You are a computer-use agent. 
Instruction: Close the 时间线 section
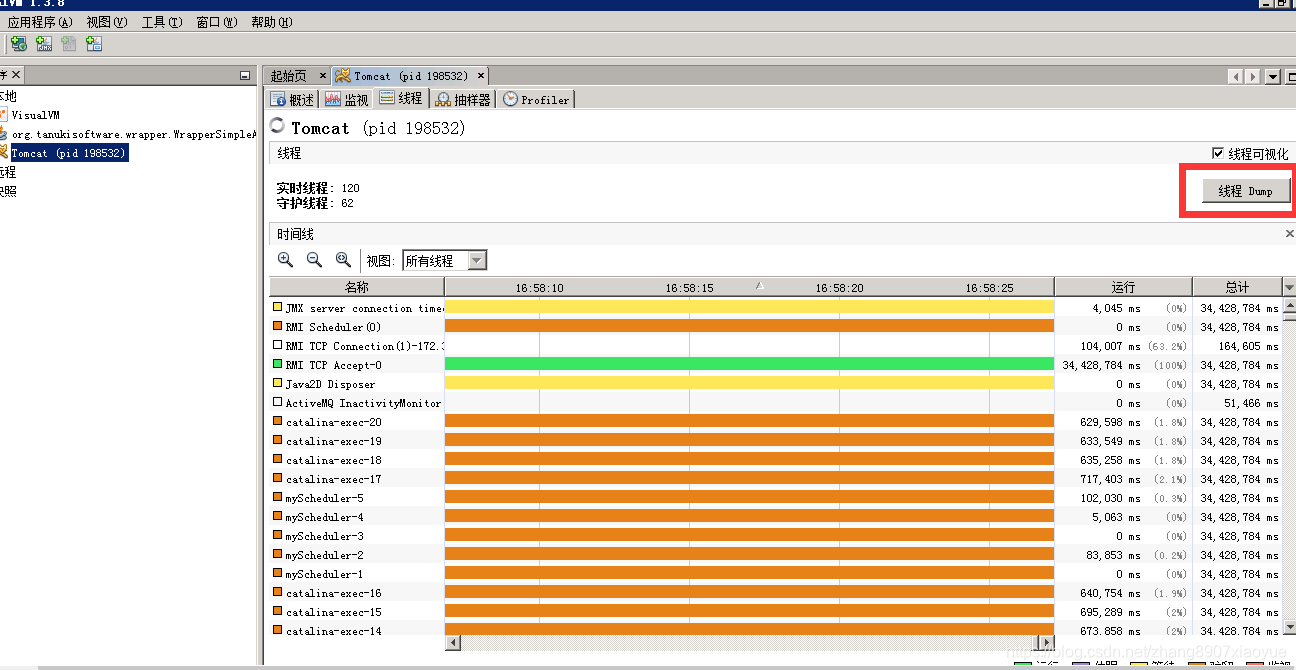[1289, 234]
